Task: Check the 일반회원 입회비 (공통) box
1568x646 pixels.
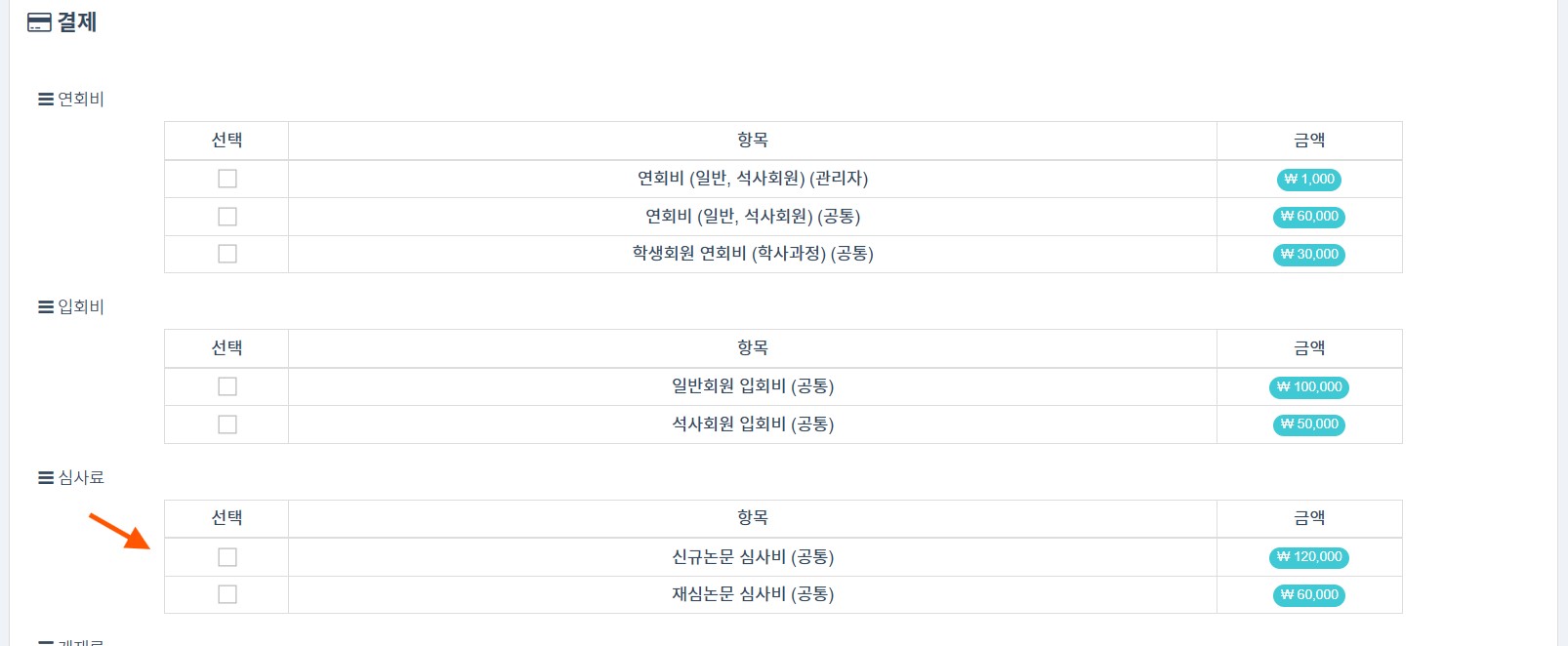Action: tap(227, 386)
